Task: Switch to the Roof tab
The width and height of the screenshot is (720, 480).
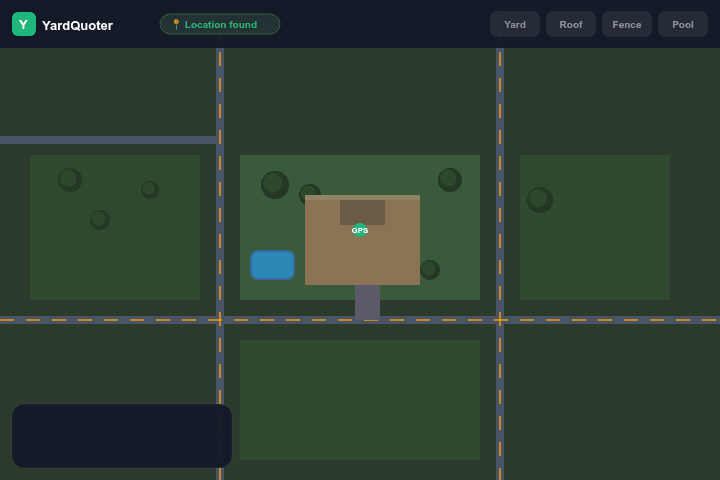Action: coord(571,24)
